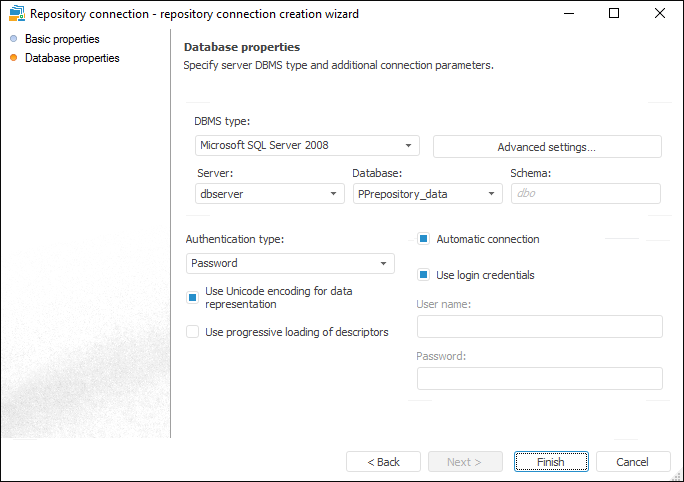Click the Advanced settings button
This screenshot has height=482, width=684.
547,147
